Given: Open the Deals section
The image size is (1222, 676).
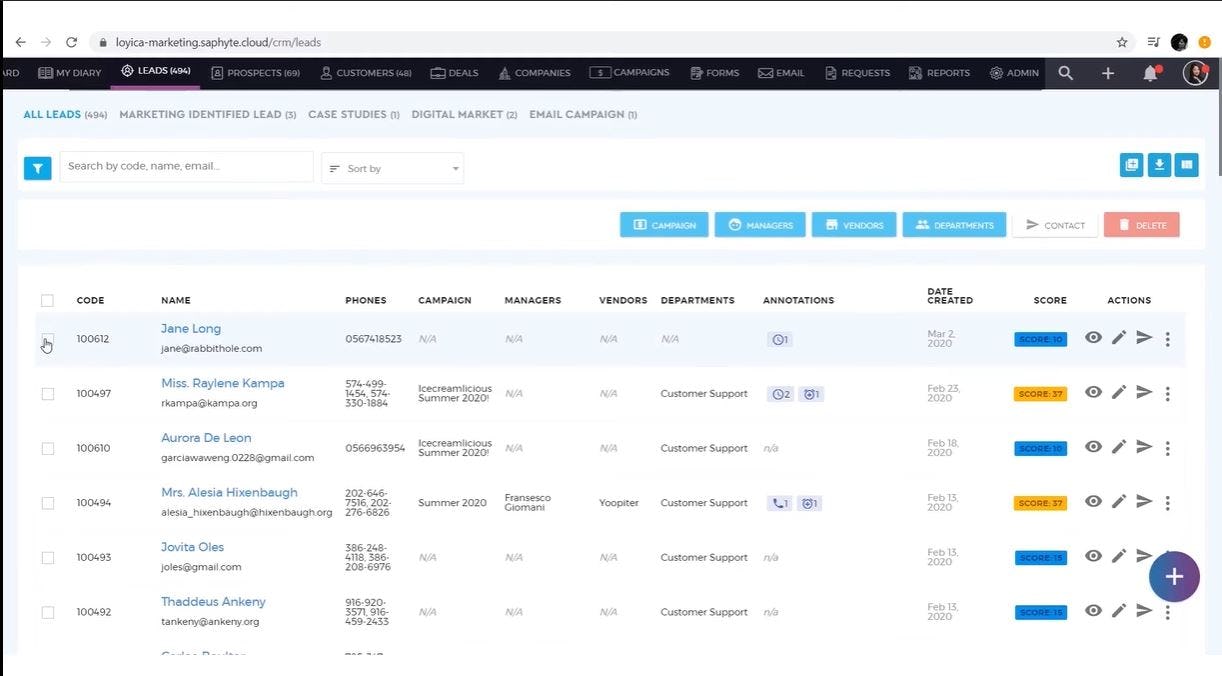Looking at the screenshot, I should (x=454, y=73).
